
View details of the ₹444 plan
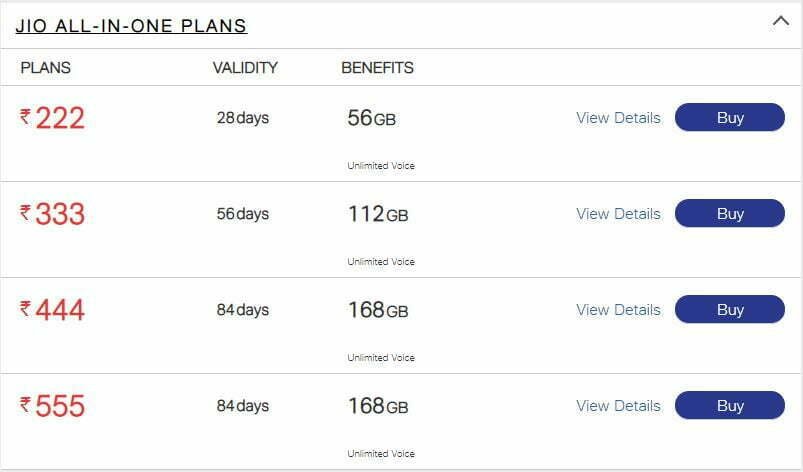point(618,310)
